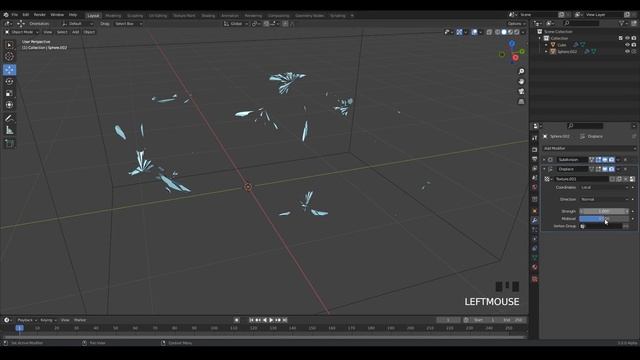Open the Select Box drag dropdown
The height and width of the screenshot is (360, 640).
(x=128, y=24)
